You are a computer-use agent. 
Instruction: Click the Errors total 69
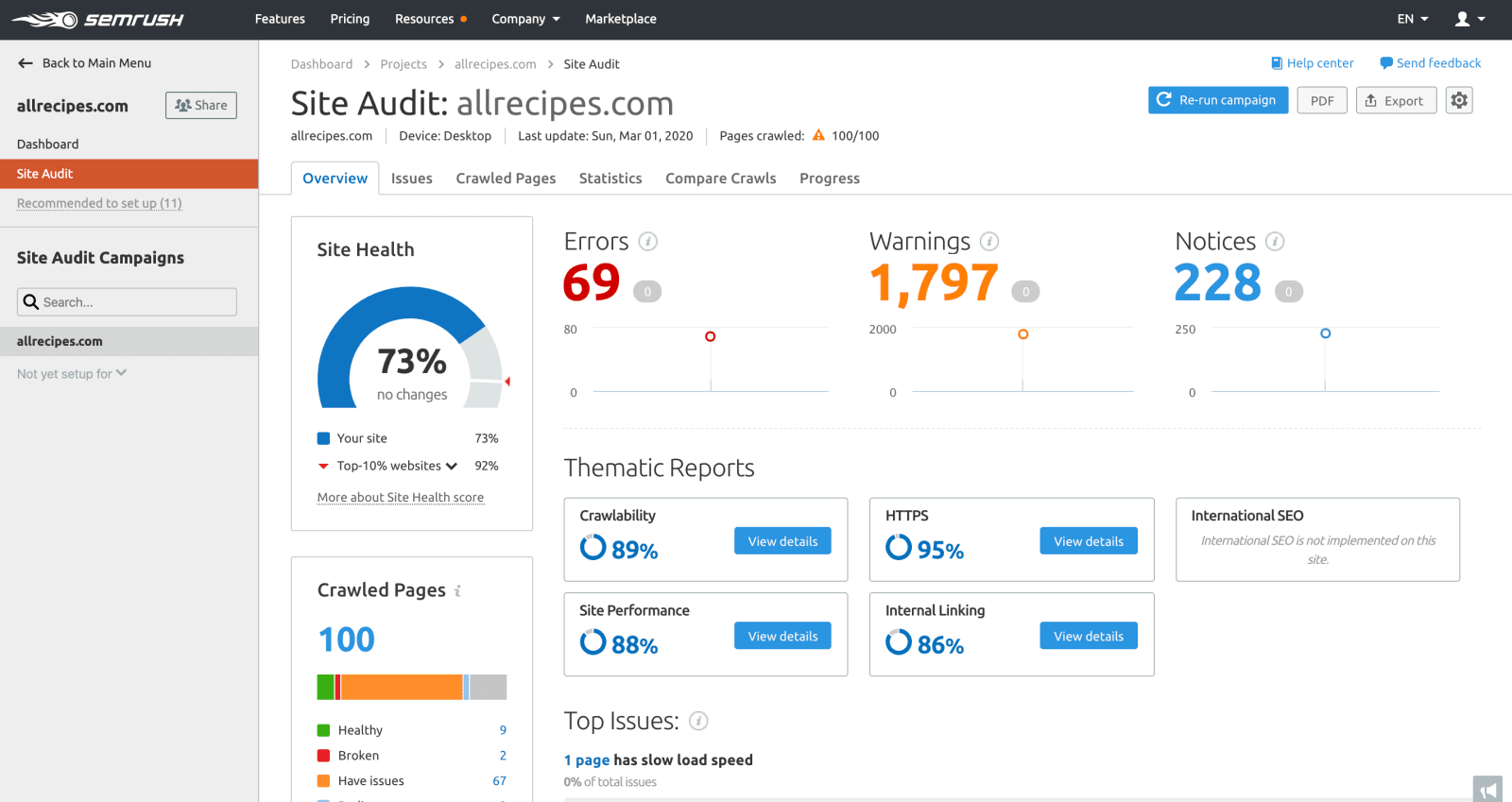tap(592, 282)
